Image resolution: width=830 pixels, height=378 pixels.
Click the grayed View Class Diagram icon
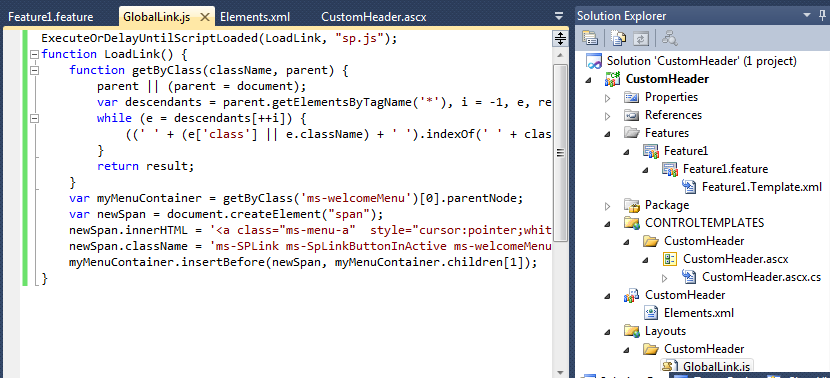670,38
